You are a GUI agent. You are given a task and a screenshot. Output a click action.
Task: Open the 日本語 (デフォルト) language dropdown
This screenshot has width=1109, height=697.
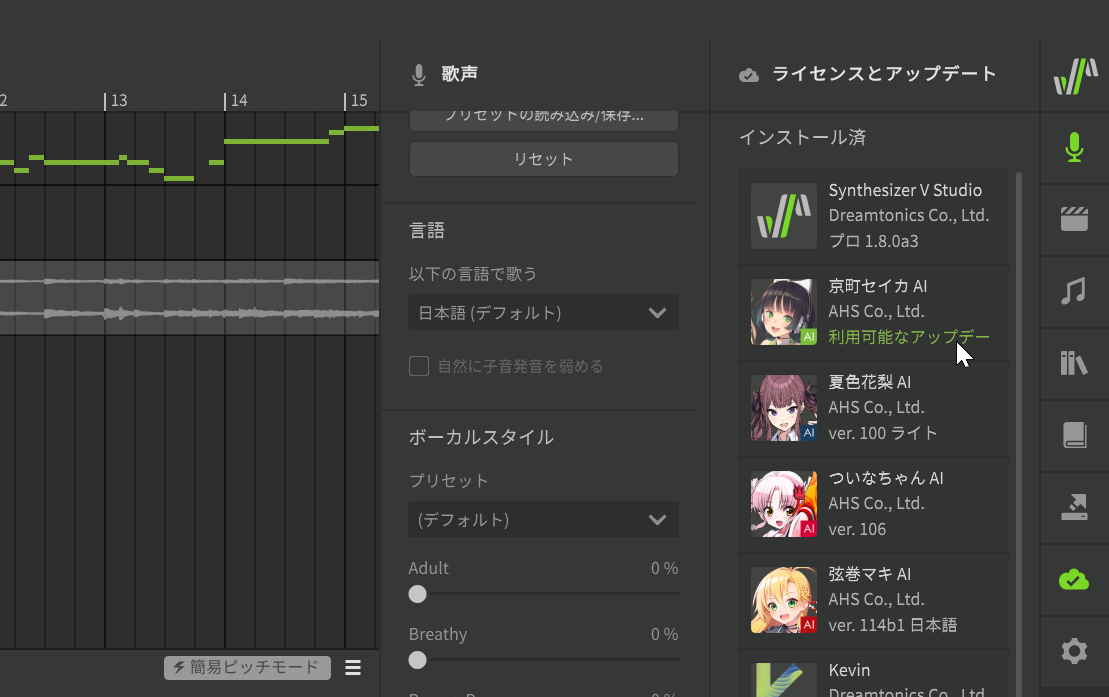[x=543, y=312]
